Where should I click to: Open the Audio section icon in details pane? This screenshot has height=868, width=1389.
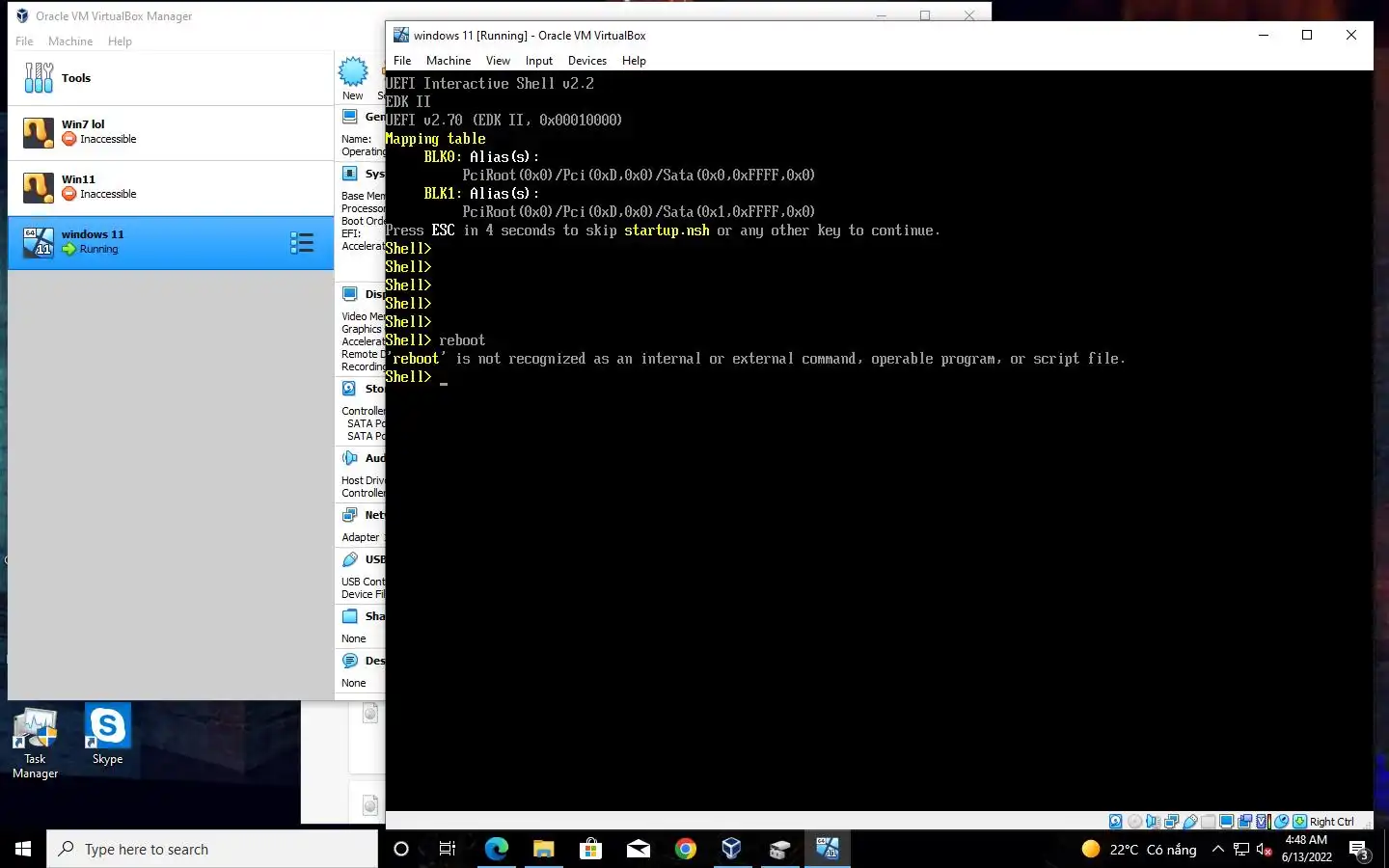point(350,458)
